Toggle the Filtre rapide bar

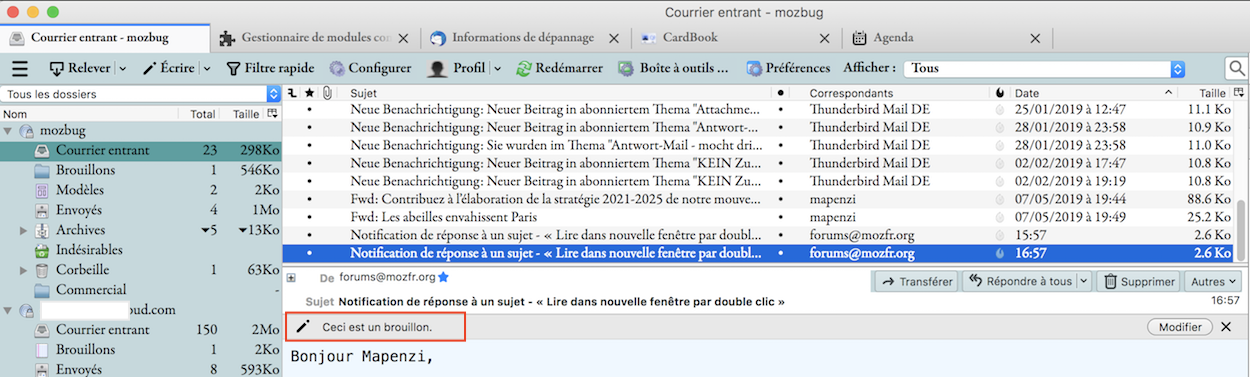click(x=270, y=68)
